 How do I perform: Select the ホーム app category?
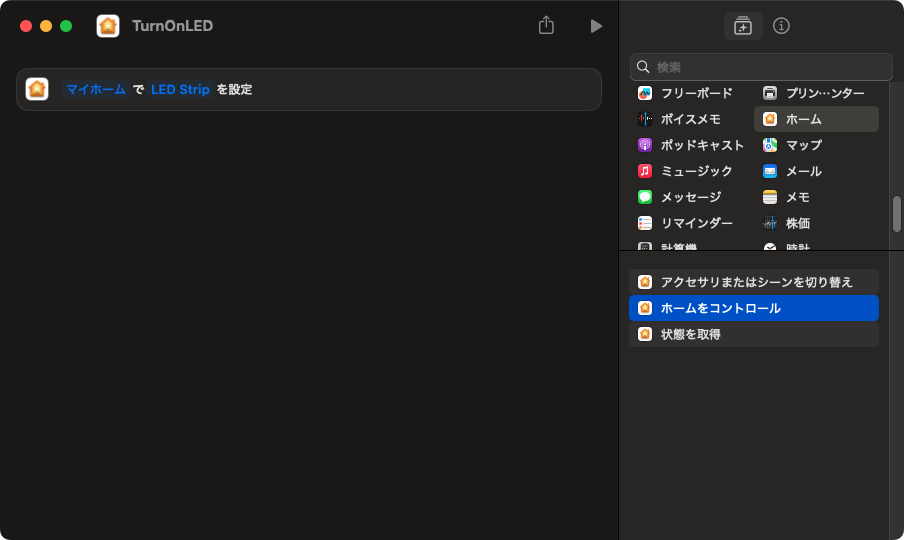(815, 119)
